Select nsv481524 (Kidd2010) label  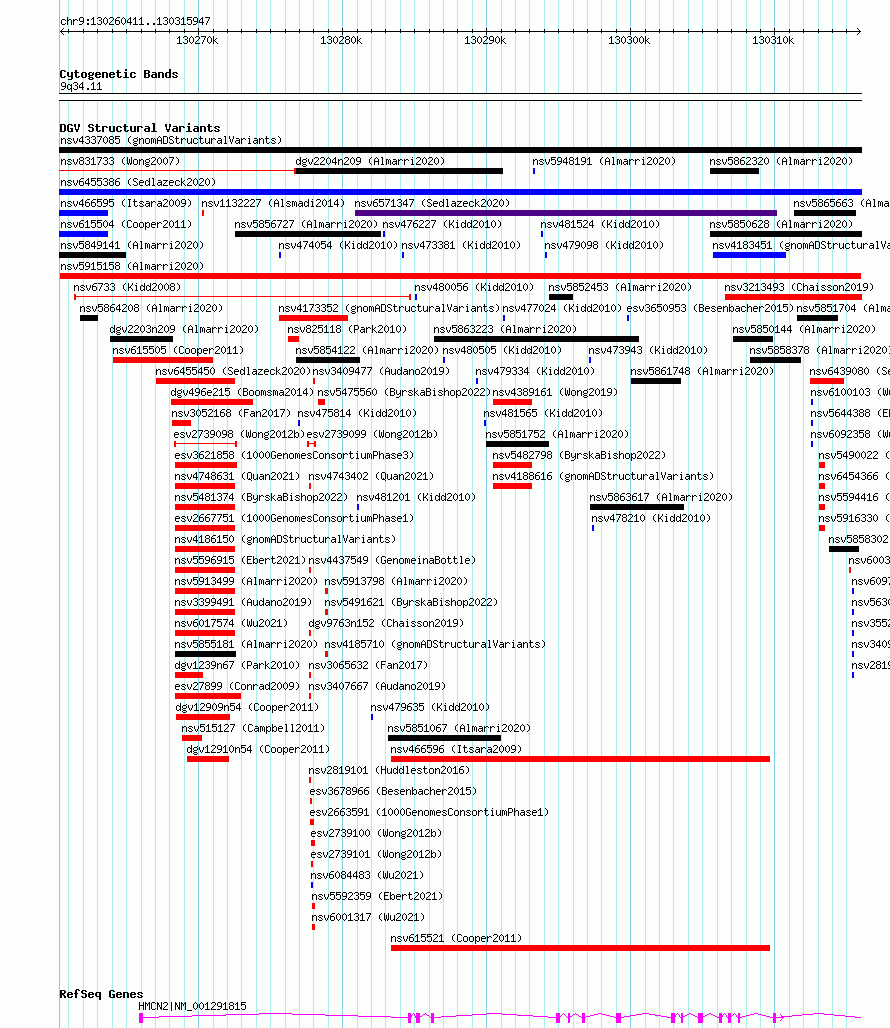tap(600, 224)
